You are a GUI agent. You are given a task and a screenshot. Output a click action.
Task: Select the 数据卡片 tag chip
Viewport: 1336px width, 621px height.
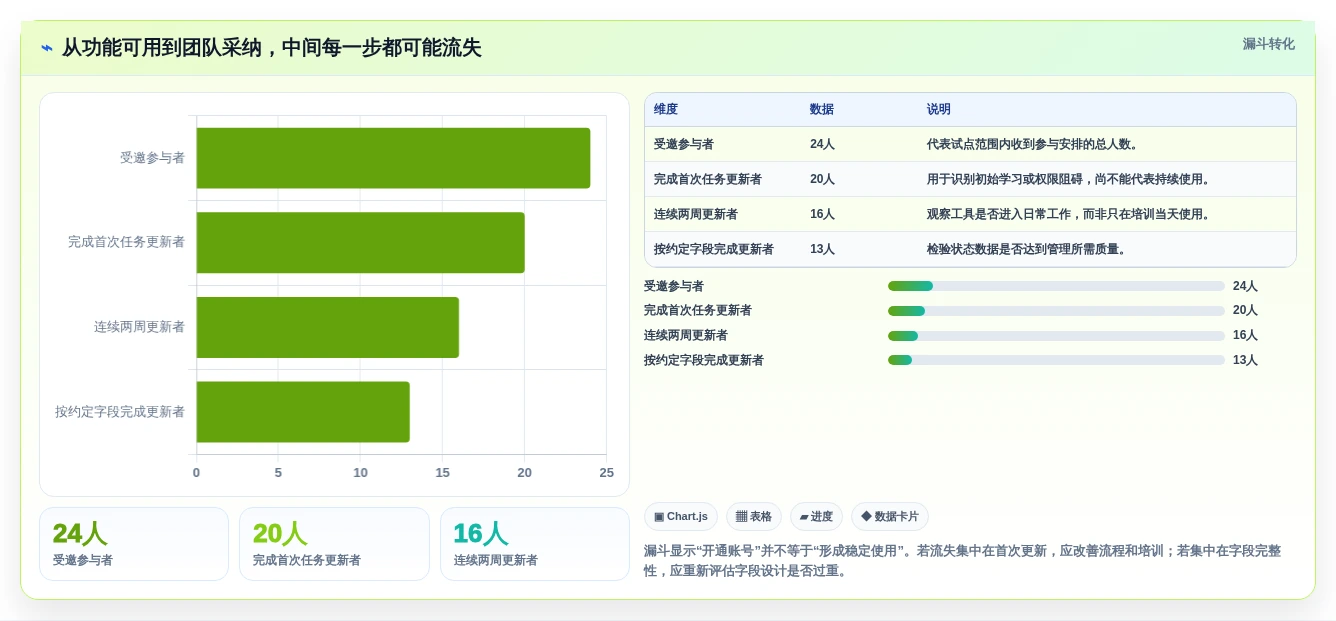(x=890, y=517)
